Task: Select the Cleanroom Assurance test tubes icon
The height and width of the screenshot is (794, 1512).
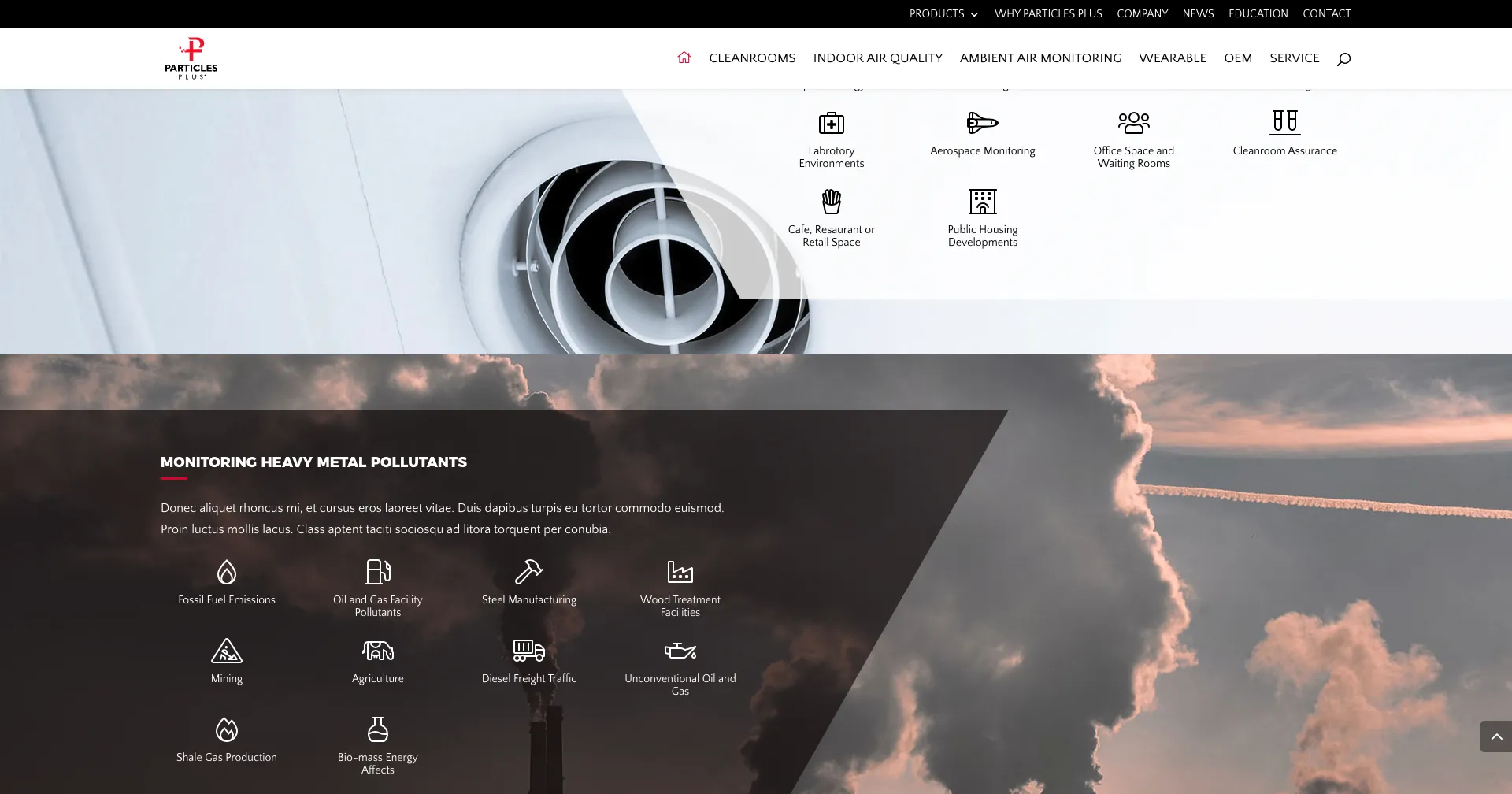Action: (x=1284, y=122)
